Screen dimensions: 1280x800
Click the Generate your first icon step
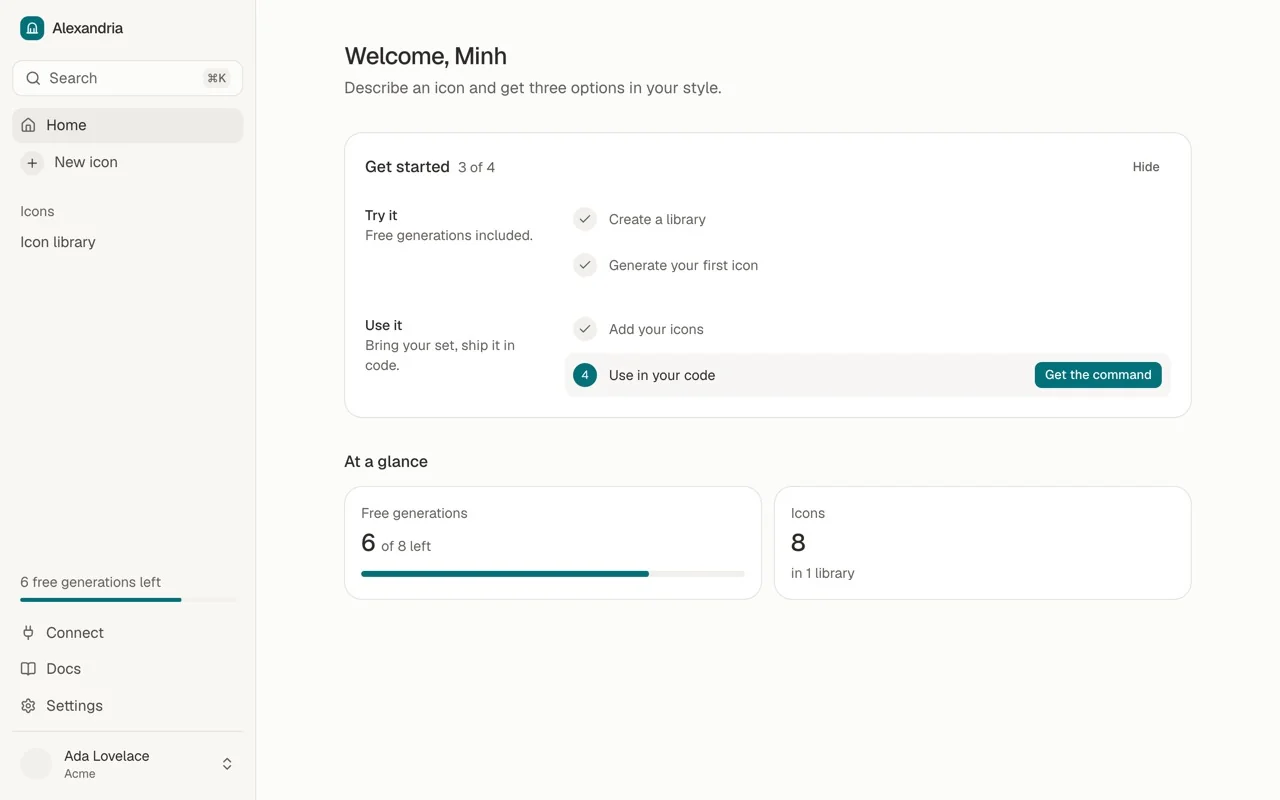pos(868,265)
